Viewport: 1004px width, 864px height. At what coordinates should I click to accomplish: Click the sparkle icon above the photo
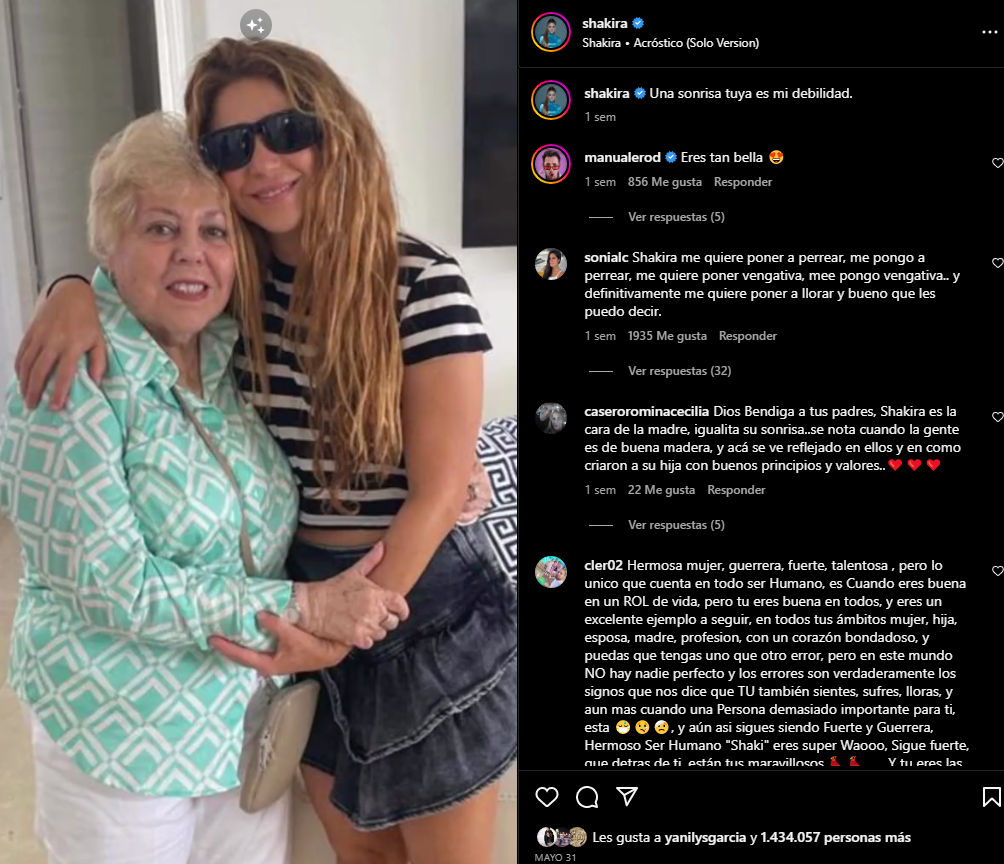pyautogui.click(x=255, y=25)
